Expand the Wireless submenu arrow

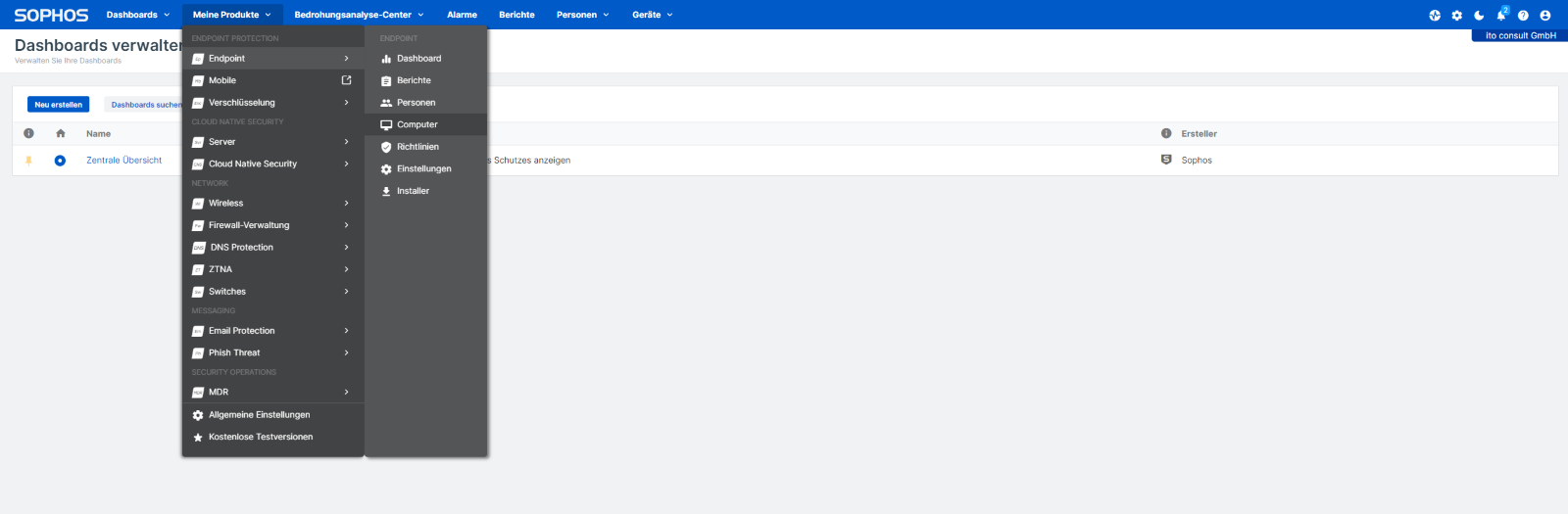click(346, 204)
